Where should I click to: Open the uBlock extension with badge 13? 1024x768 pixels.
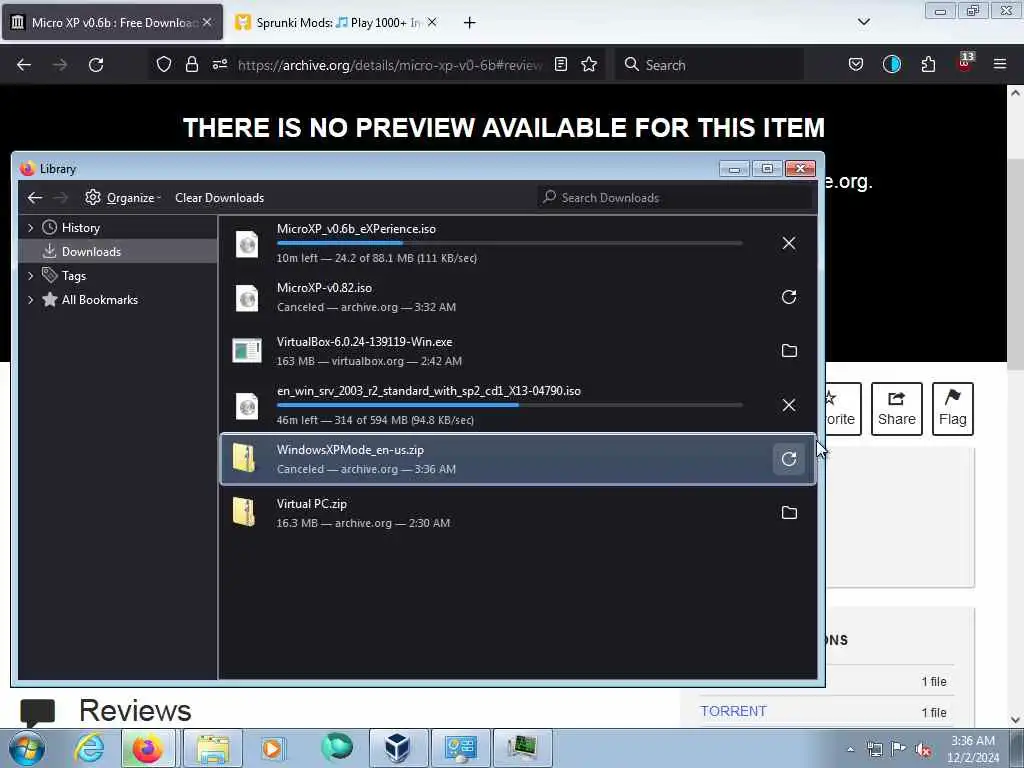(965, 63)
